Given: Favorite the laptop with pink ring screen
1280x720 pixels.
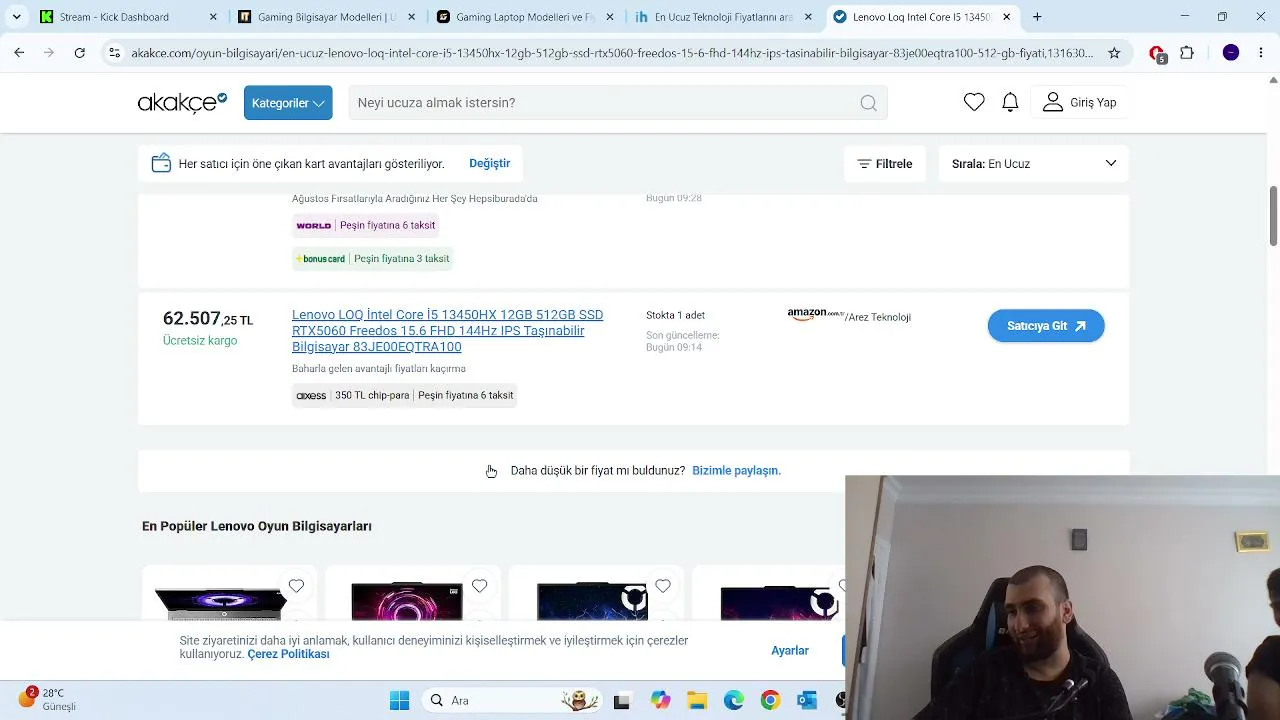Looking at the screenshot, I should 479,586.
